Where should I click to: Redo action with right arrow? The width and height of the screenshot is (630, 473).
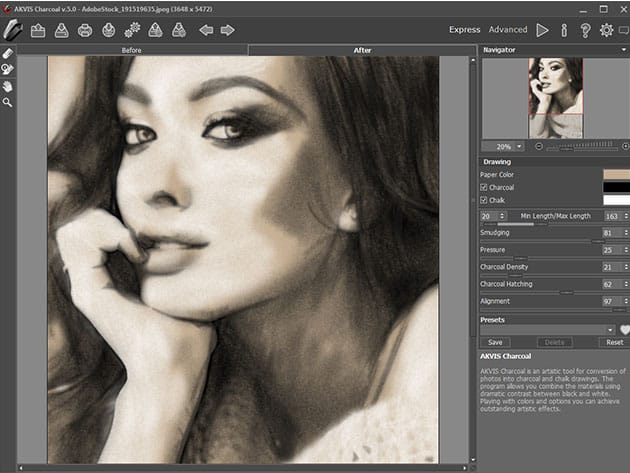point(228,30)
